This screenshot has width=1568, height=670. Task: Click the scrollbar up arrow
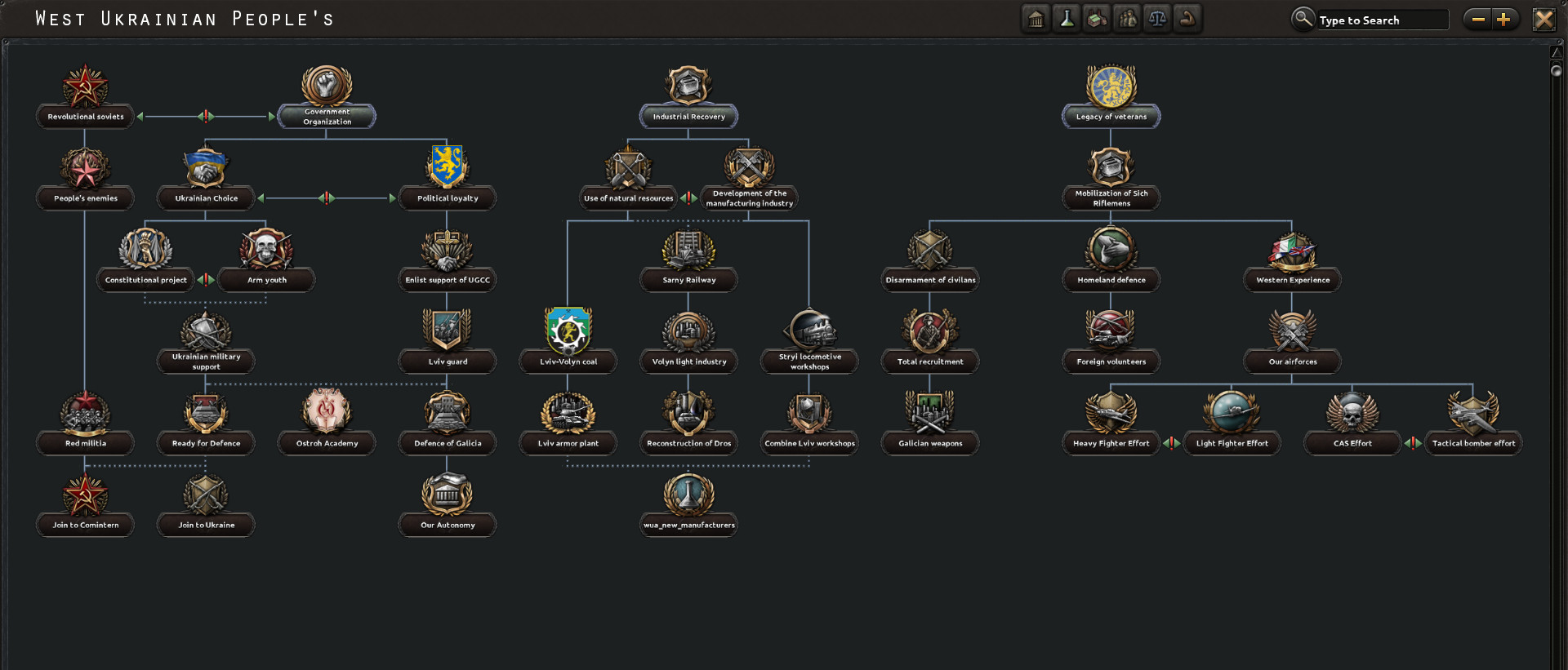click(x=1557, y=51)
